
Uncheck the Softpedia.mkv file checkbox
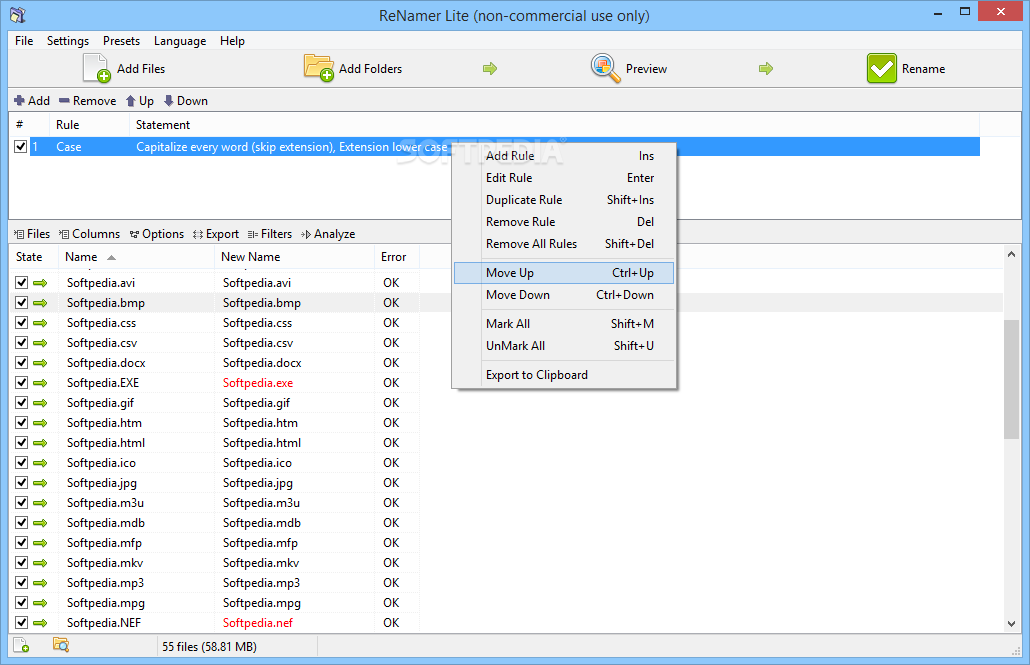(22, 562)
